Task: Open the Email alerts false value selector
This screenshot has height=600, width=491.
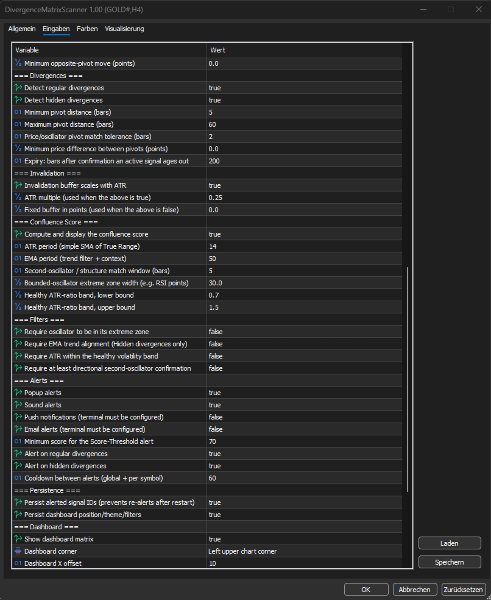Action: [x=304, y=429]
